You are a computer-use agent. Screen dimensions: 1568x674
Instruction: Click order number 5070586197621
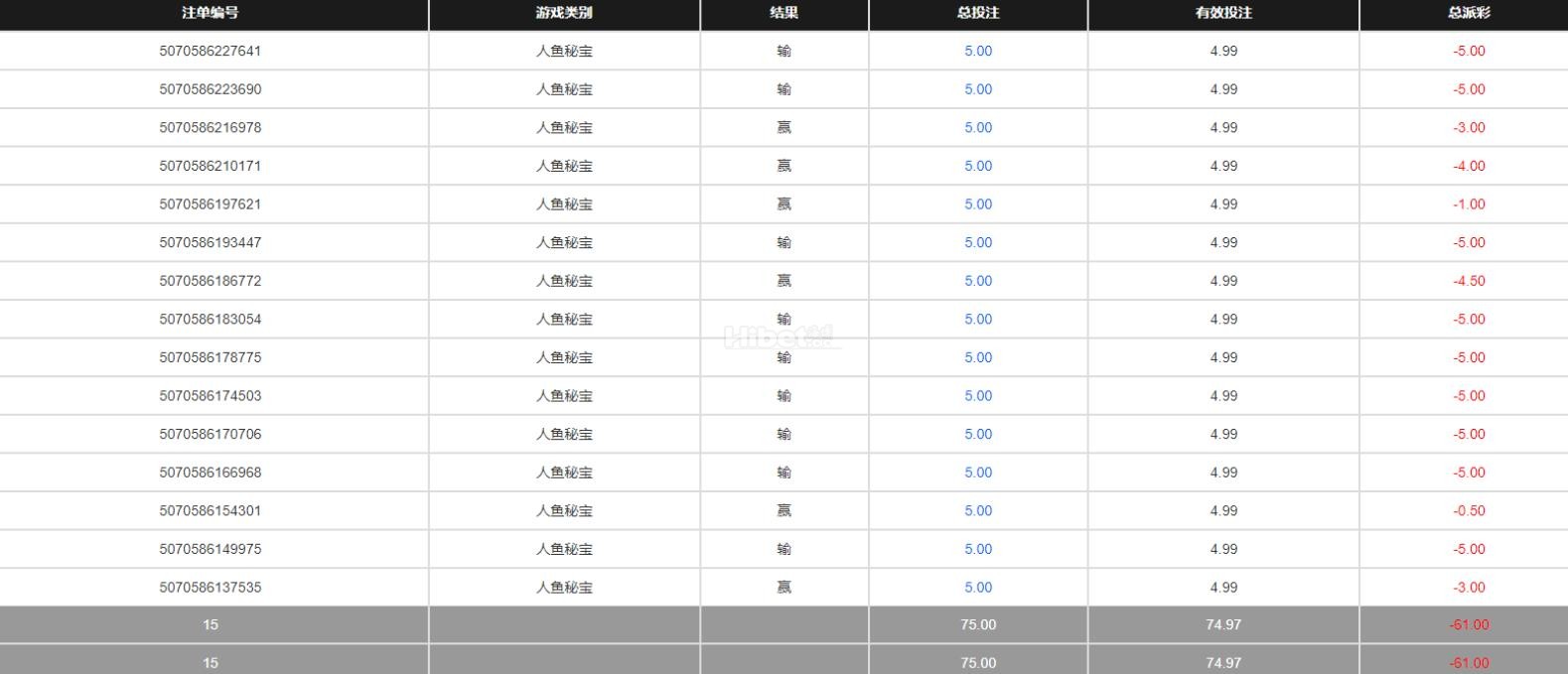pyautogui.click(x=210, y=204)
